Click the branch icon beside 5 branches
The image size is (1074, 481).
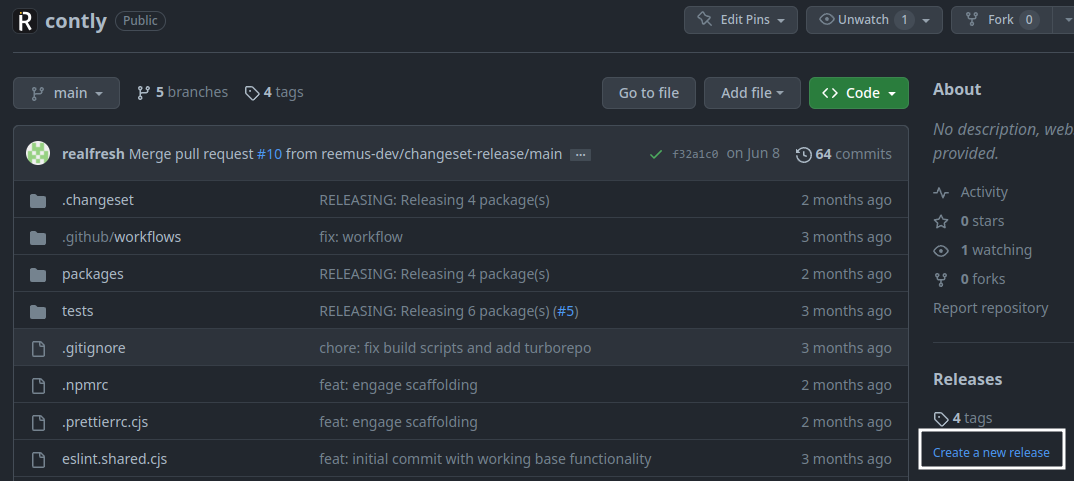point(143,93)
